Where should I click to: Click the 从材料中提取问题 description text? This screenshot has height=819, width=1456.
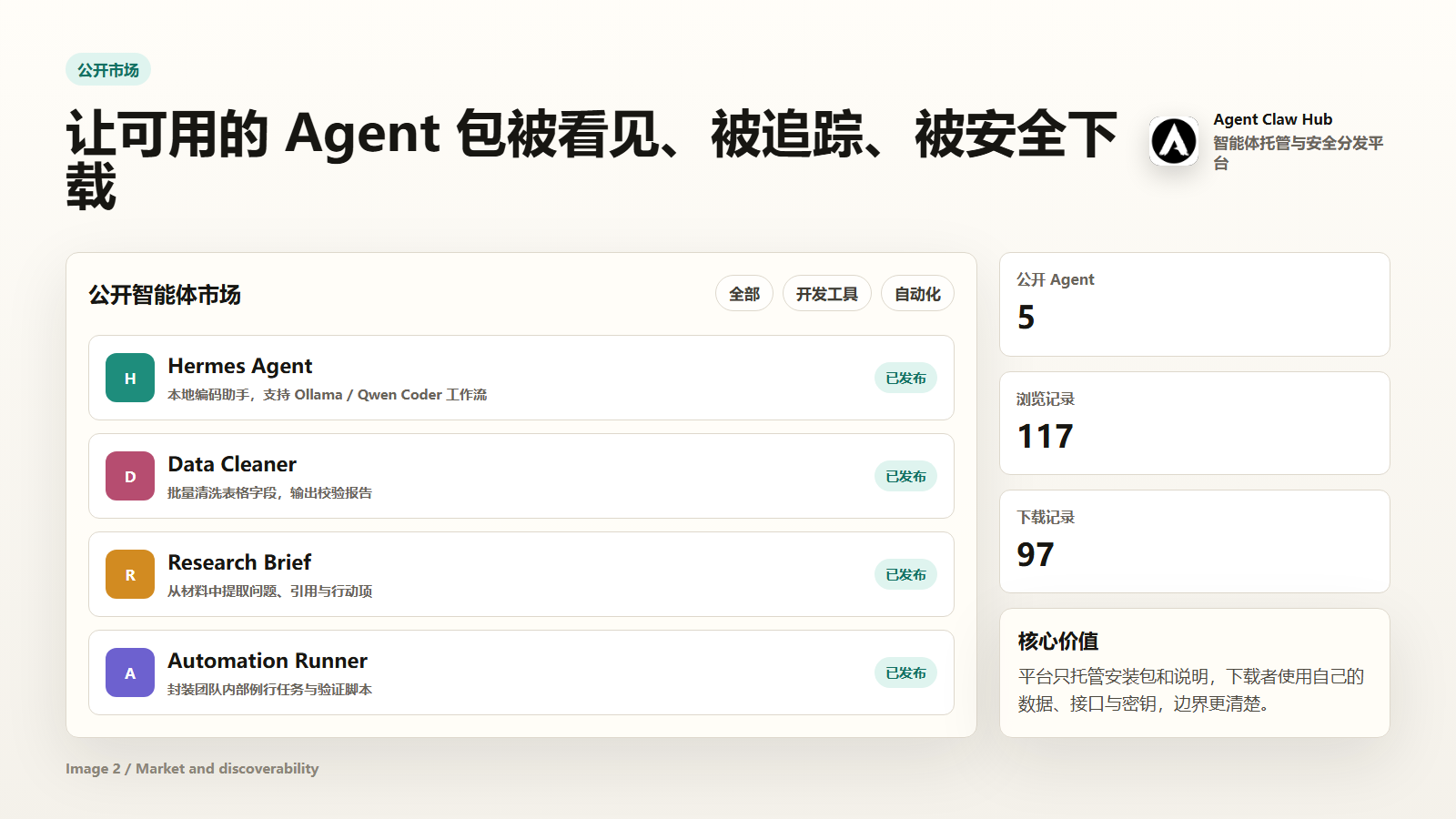270,591
